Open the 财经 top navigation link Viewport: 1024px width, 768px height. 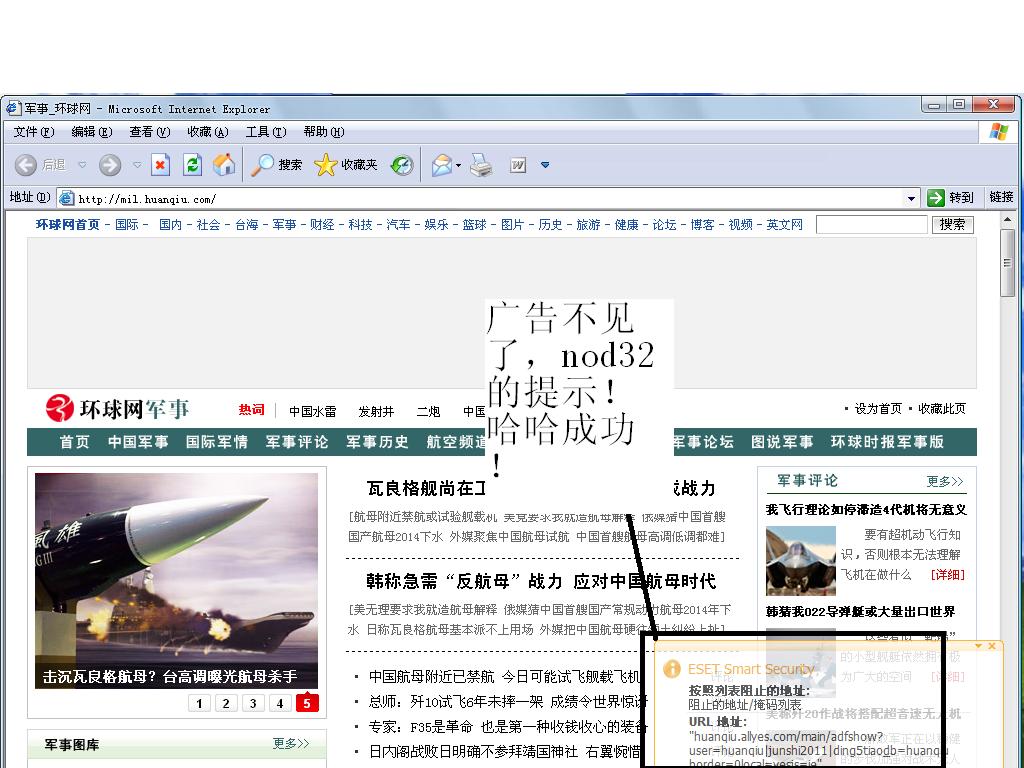pyautogui.click(x=322, y=225)
